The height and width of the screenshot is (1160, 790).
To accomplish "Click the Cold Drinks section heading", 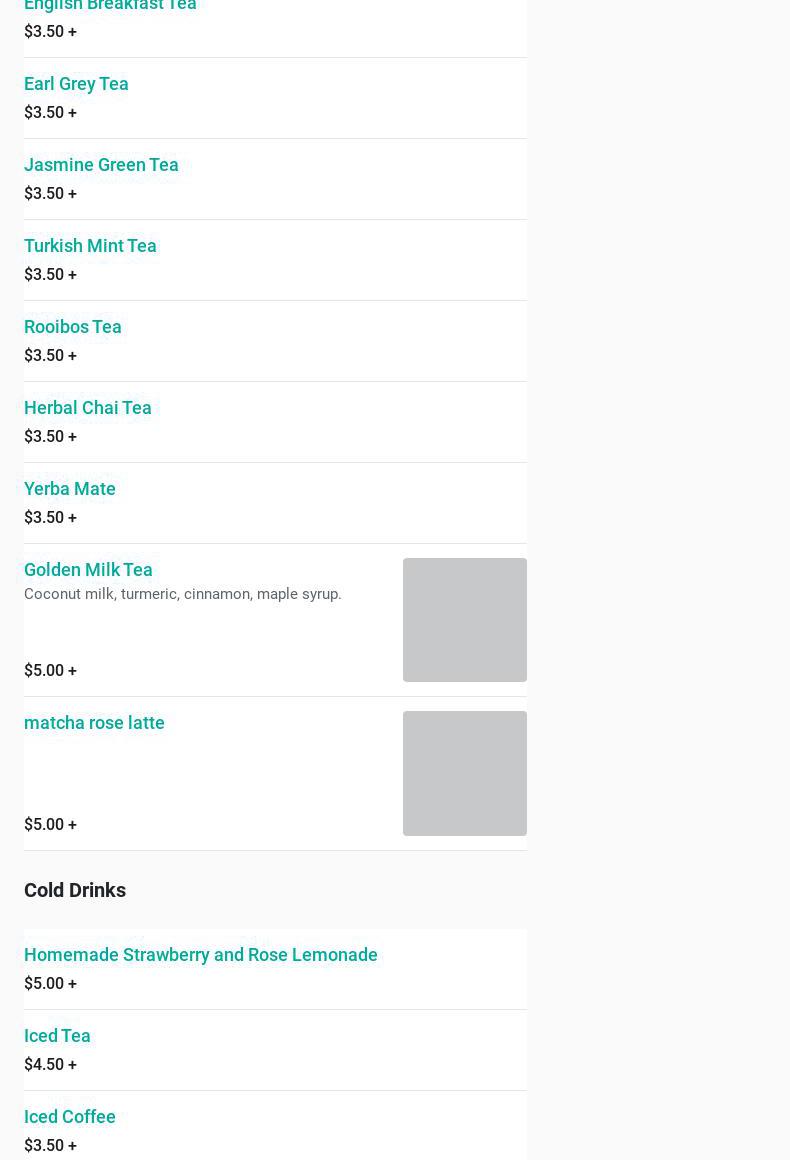I will click(x=75, y=890).
